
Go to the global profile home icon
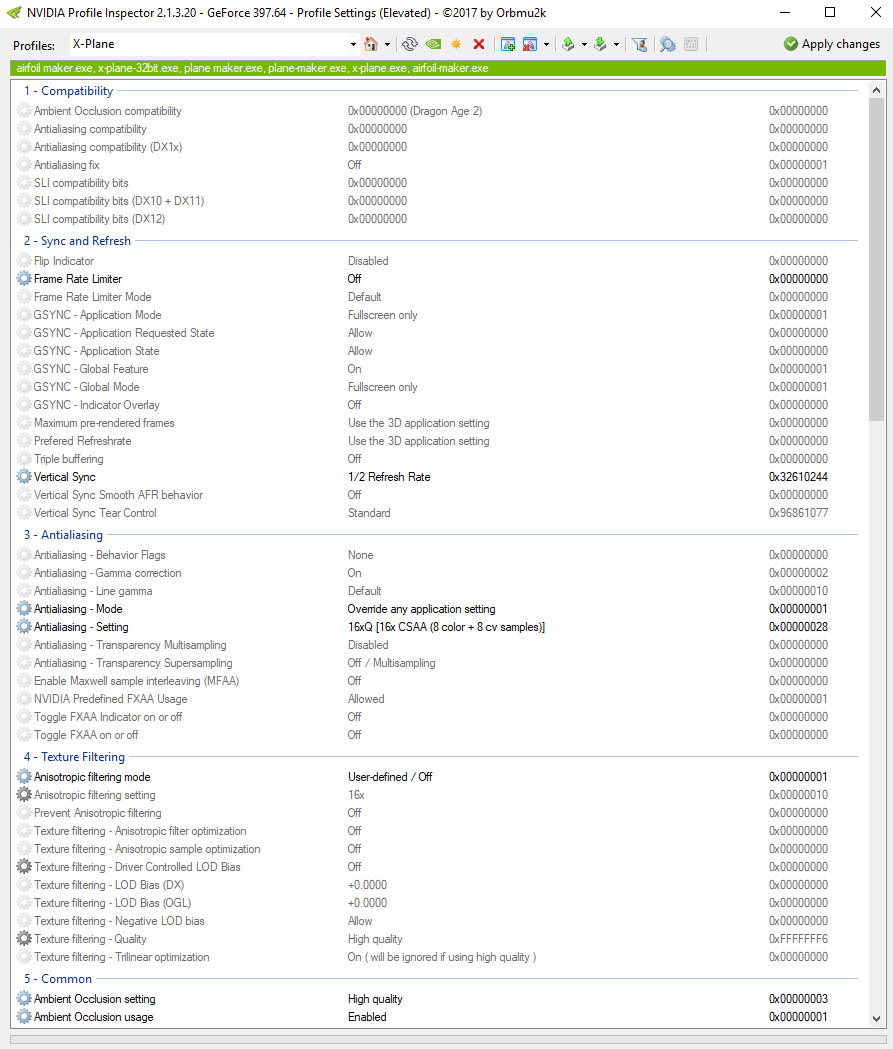pyautogui.click(x=371, y=44)
